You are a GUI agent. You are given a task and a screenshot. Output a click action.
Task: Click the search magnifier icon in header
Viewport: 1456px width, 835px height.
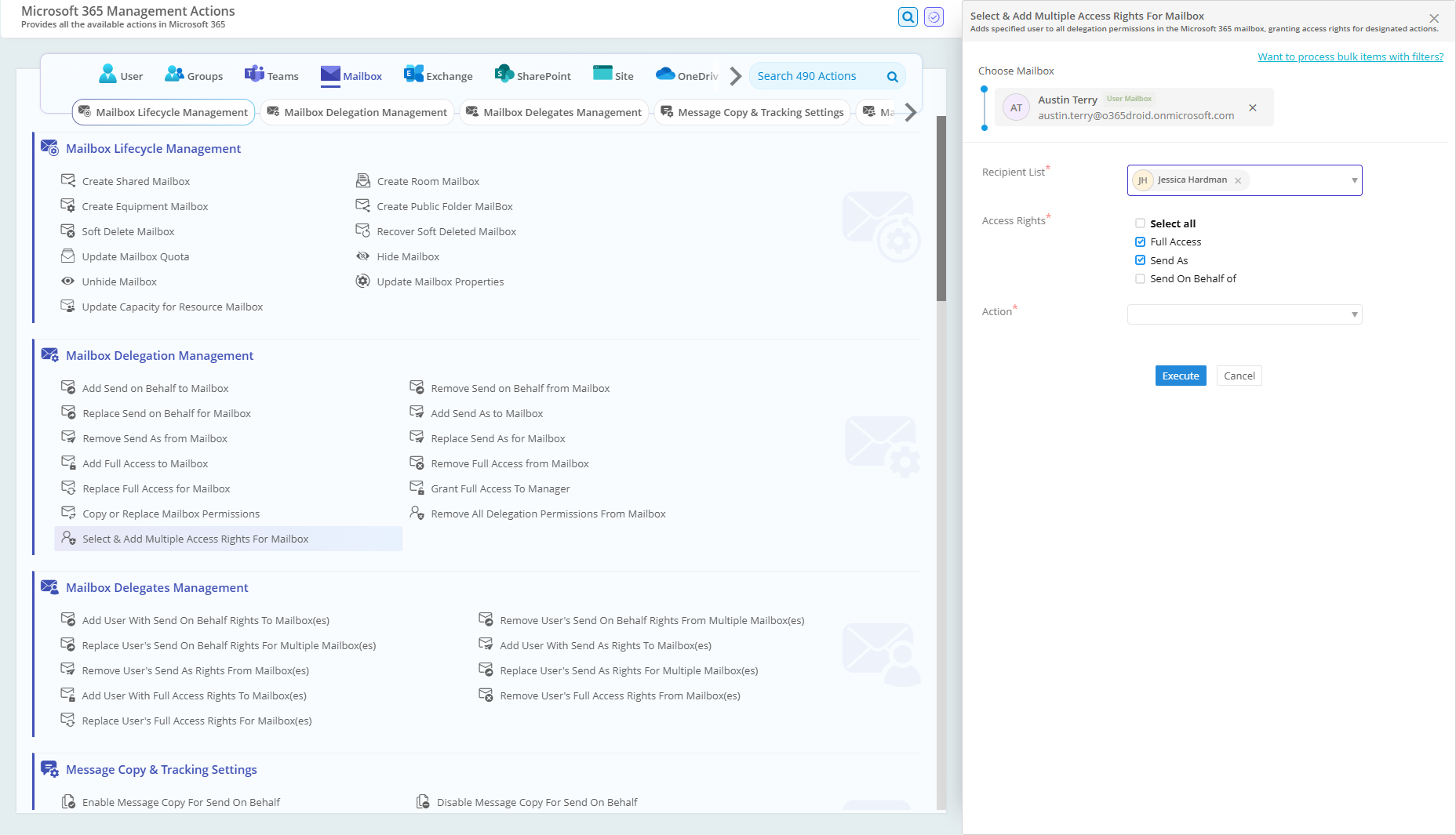[x=908, y=16]
